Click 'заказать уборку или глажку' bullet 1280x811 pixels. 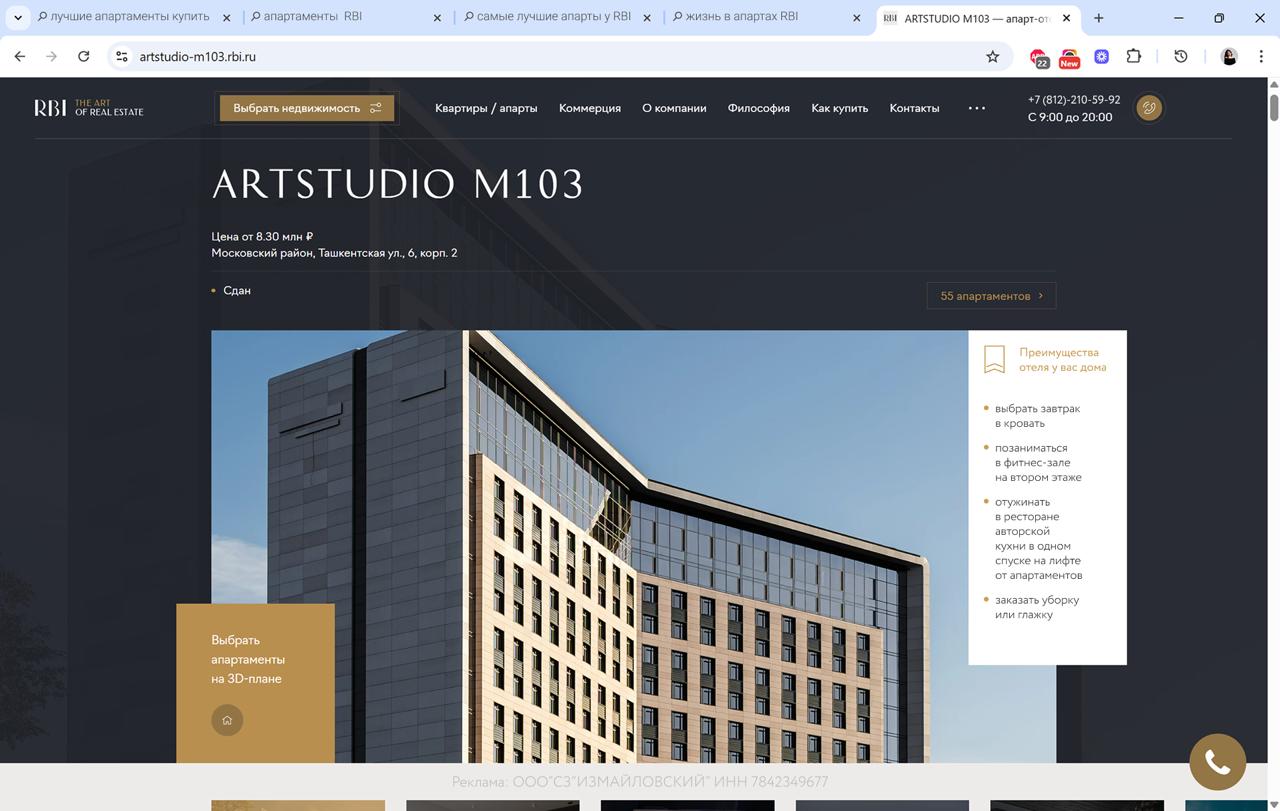[x=1037, y=607]
